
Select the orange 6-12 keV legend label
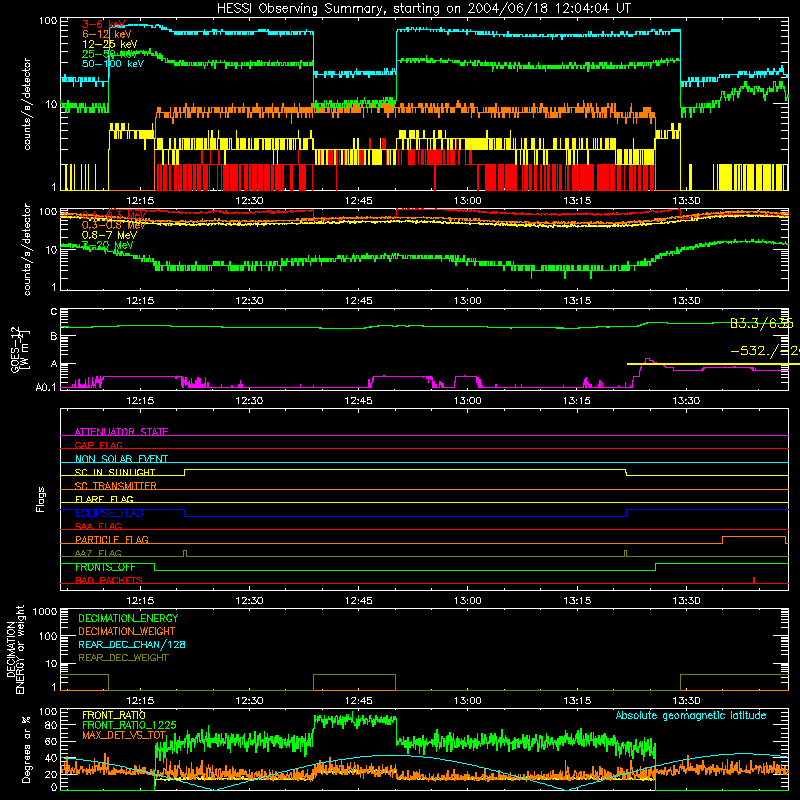[x=107, y=34]
